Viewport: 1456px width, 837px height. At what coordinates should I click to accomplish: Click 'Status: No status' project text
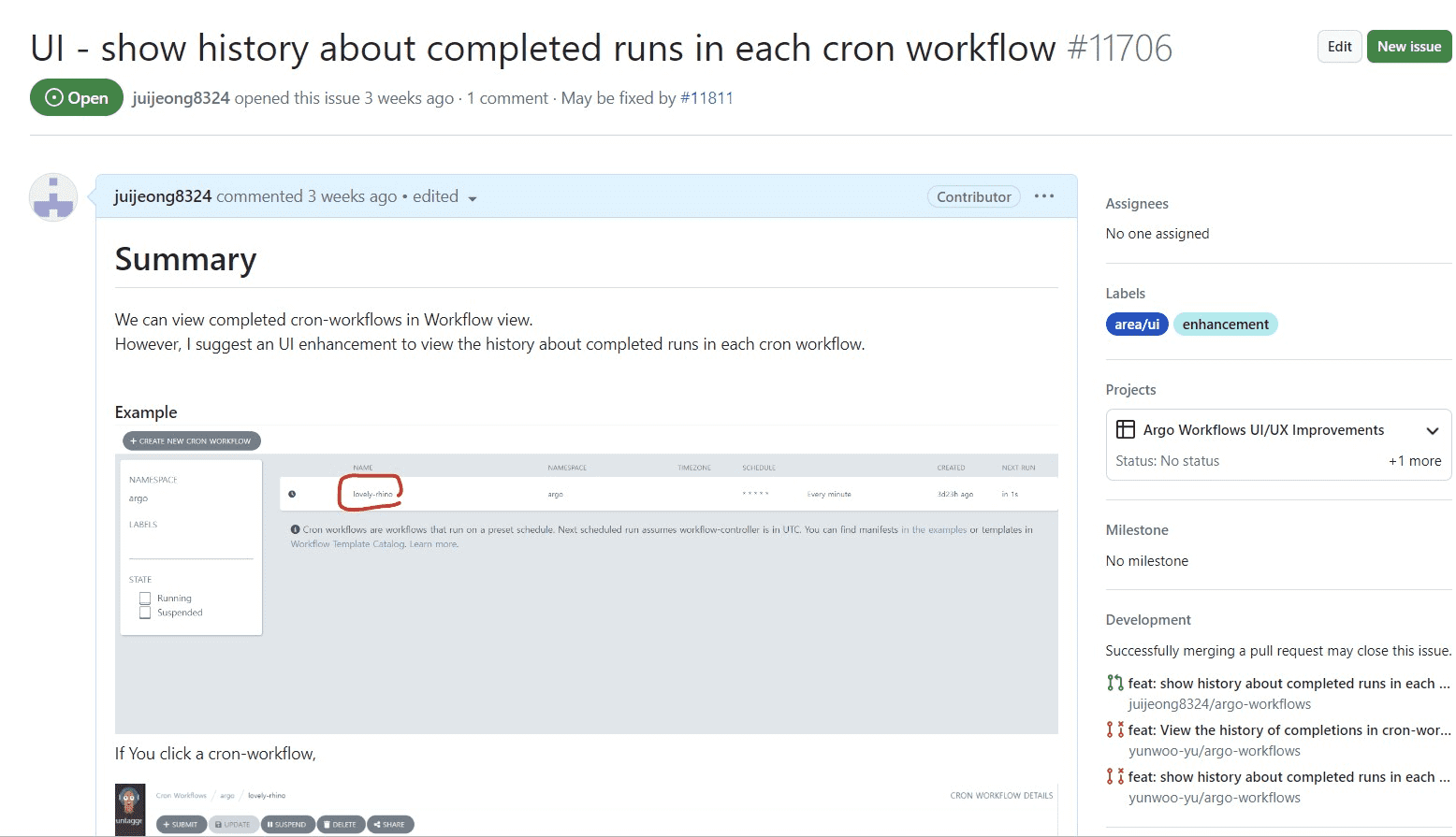tap(1167, 461)
